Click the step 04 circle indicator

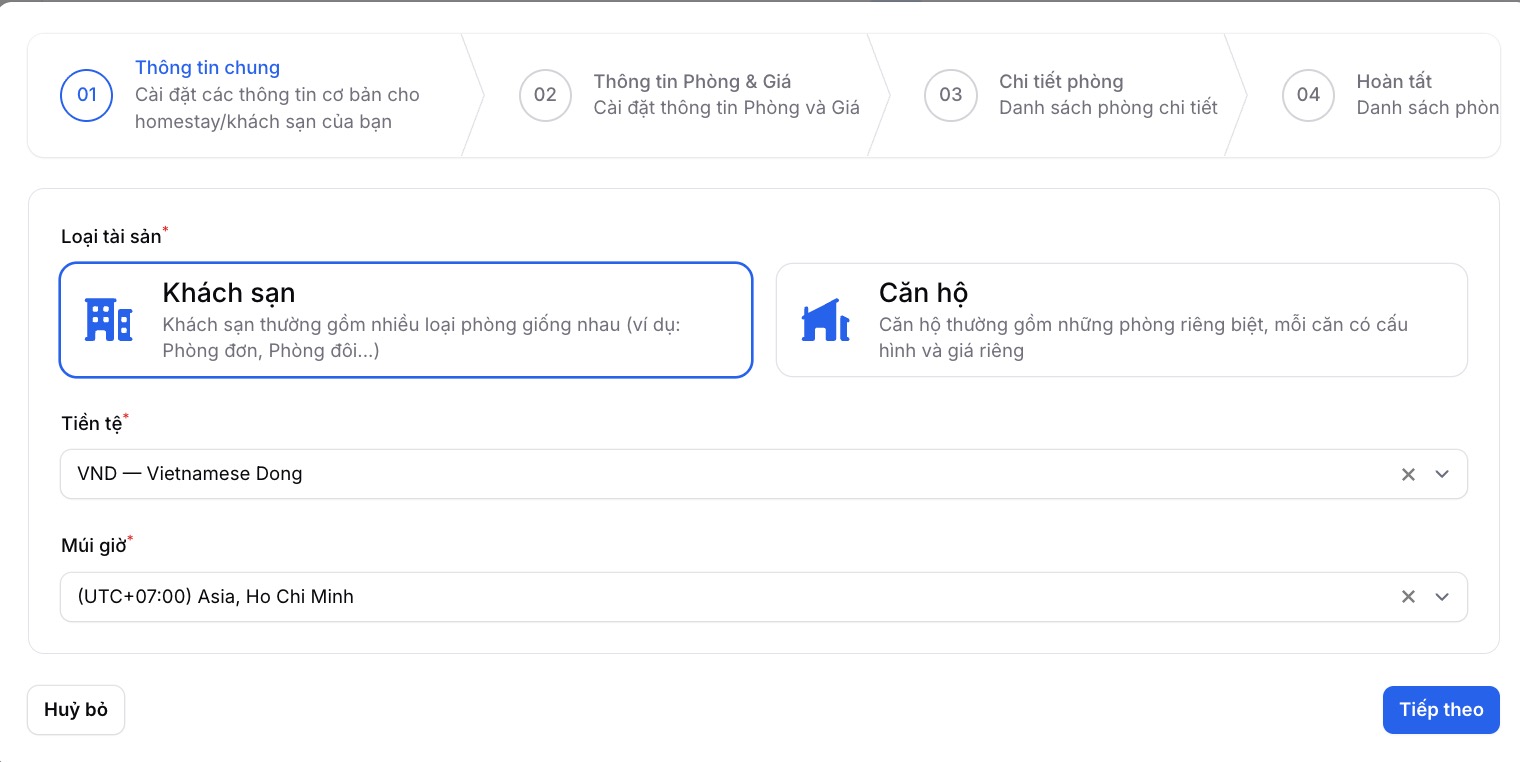pos(1308,95)
